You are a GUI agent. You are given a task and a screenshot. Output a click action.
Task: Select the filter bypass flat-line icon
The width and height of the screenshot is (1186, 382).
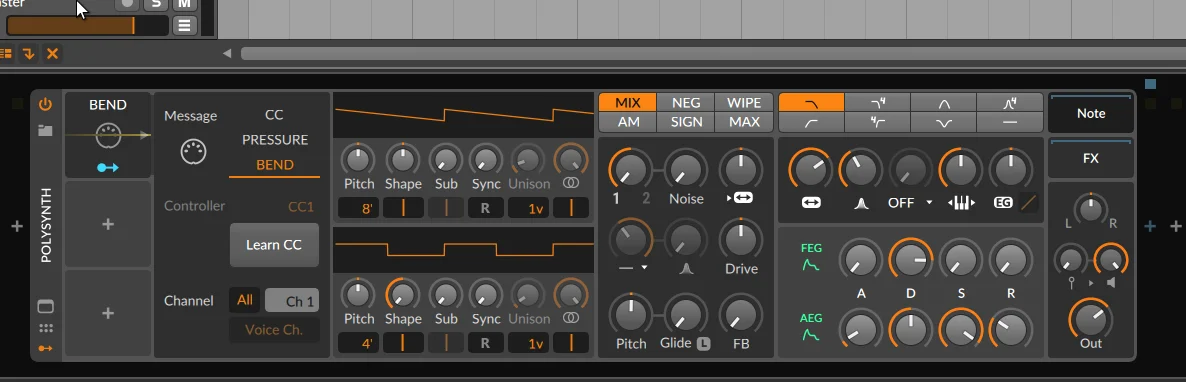pyautogui.click(x=1009, y=122)
